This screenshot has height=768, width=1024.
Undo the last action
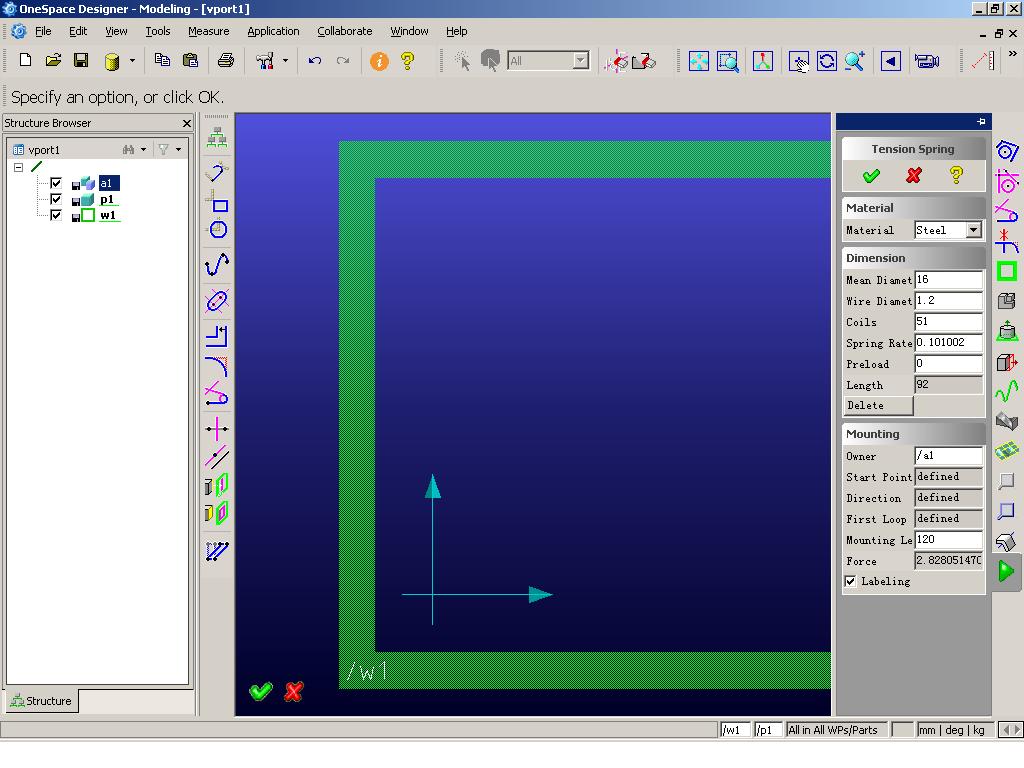click(x=315, y=61)
